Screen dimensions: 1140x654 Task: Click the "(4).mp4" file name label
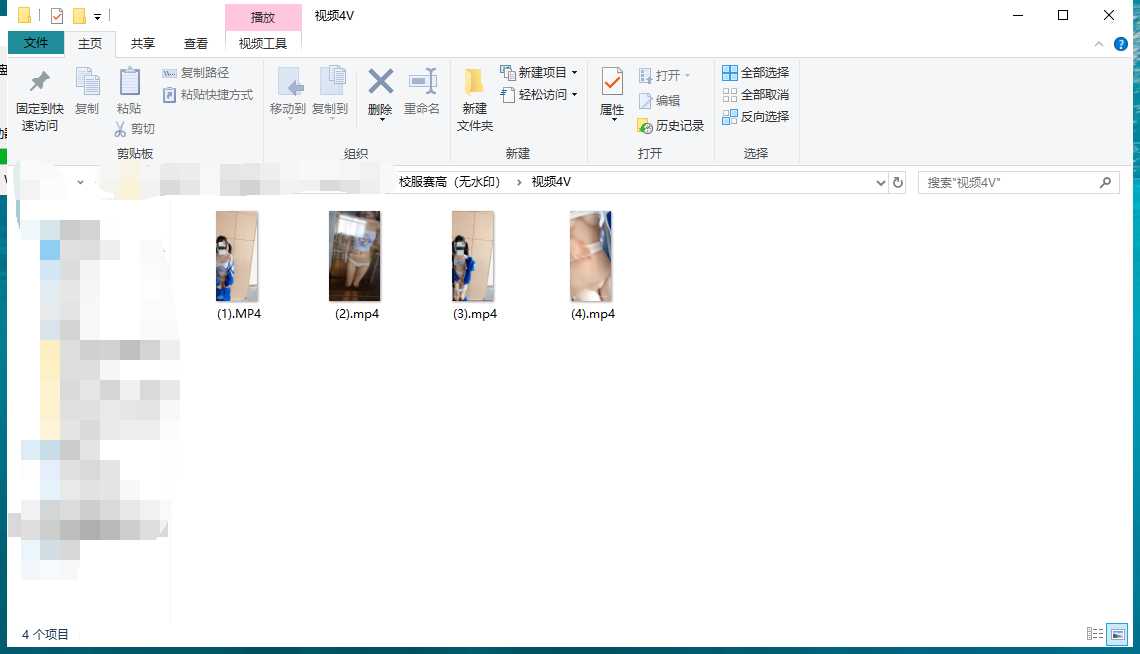tap(593, 314)
